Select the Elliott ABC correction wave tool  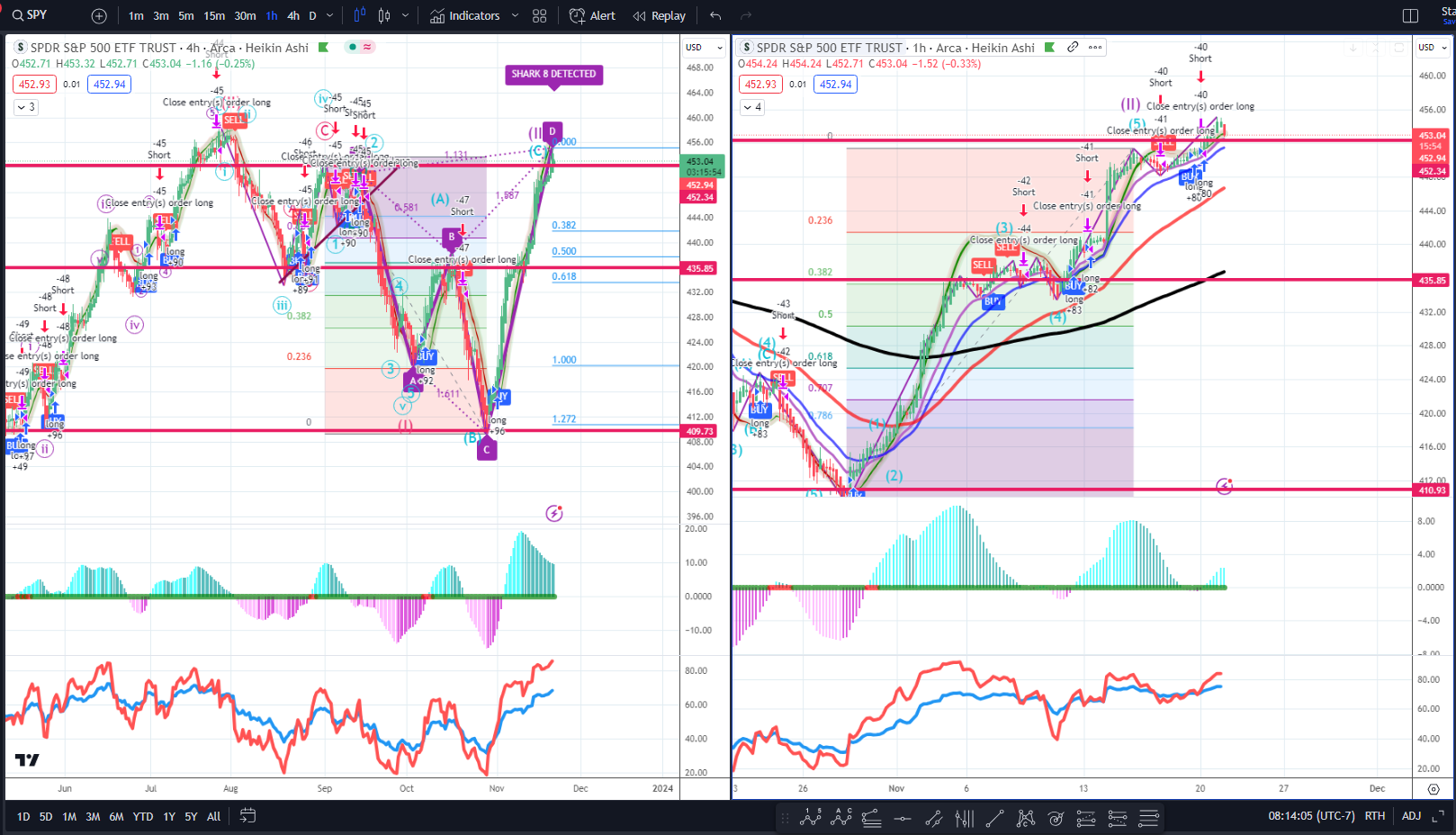click(x=842, y=818)
